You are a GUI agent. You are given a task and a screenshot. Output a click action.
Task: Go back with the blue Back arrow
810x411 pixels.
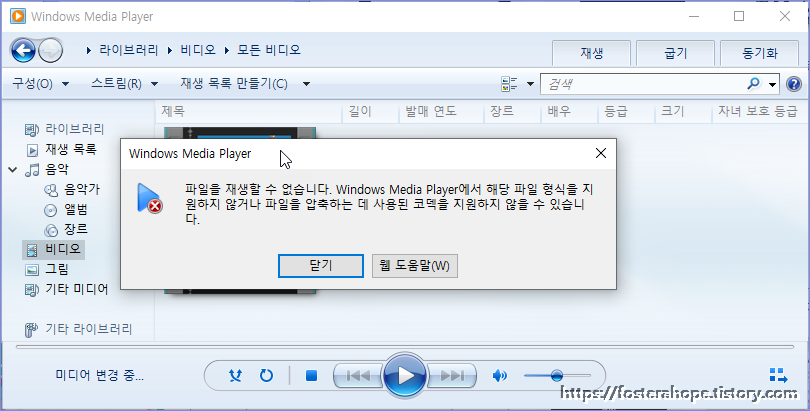coord(23,51)
